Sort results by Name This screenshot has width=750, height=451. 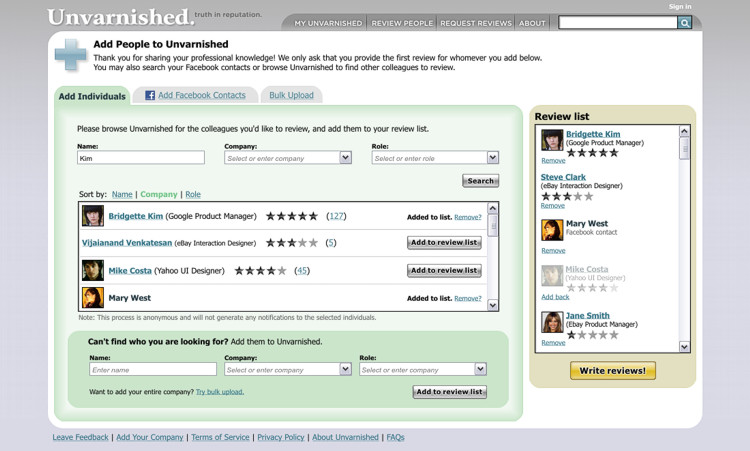coord(122,194)
